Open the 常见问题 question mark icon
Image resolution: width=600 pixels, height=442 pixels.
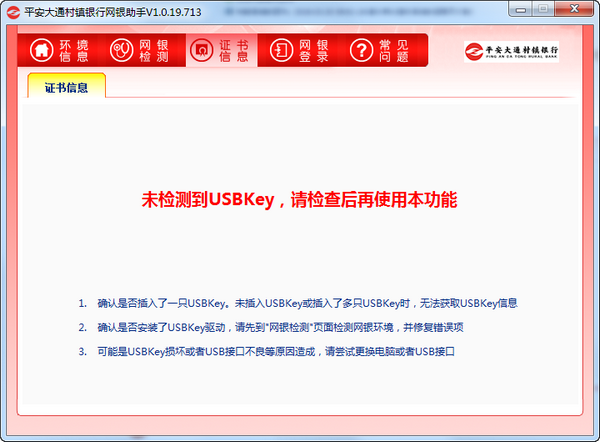click(x=361, y=50)
